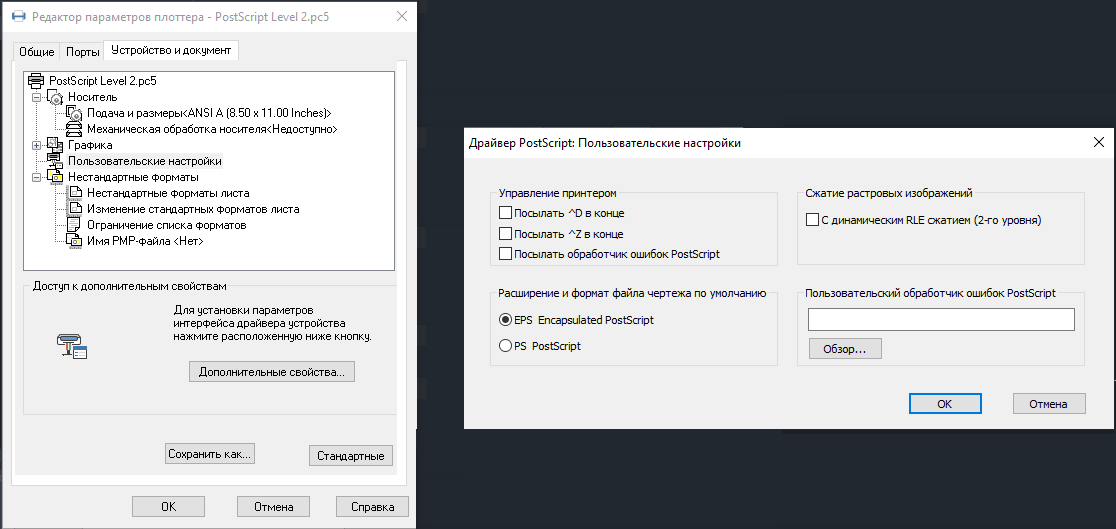Click the Изменение стандартных форматов листа icon
Screen dimensions: 1116x529
coord(74,209)
